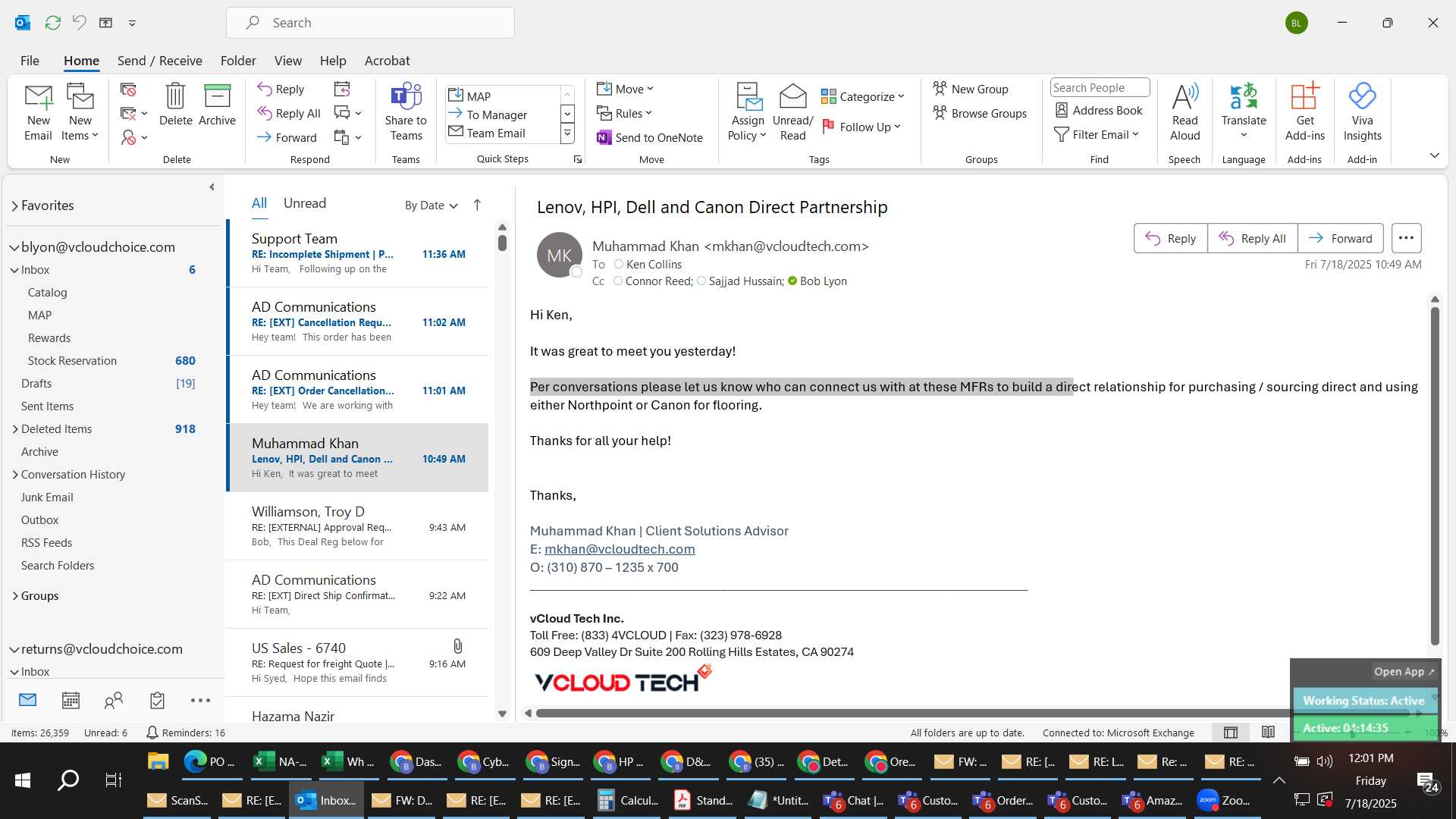Click the Search People field
Screen dimensions: 1456x819
coord(1100,88)
